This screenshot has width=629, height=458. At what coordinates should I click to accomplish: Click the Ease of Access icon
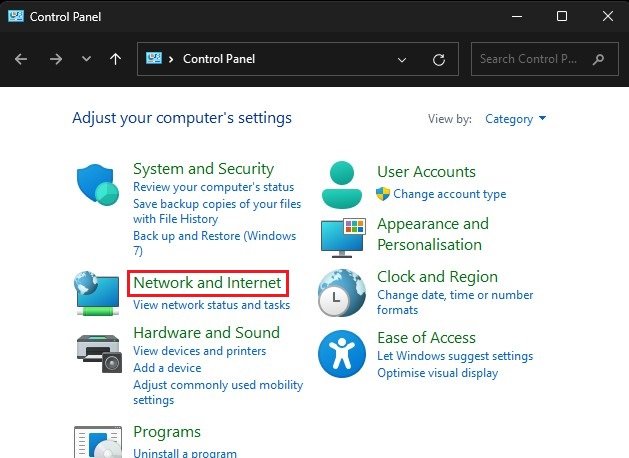[342, 353]
